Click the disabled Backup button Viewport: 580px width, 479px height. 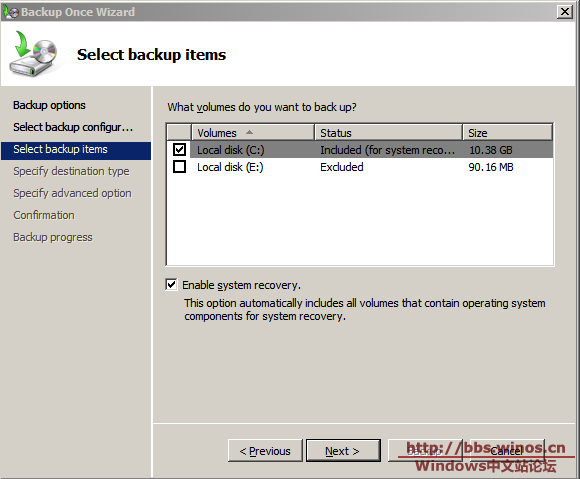tap(425, 451)
